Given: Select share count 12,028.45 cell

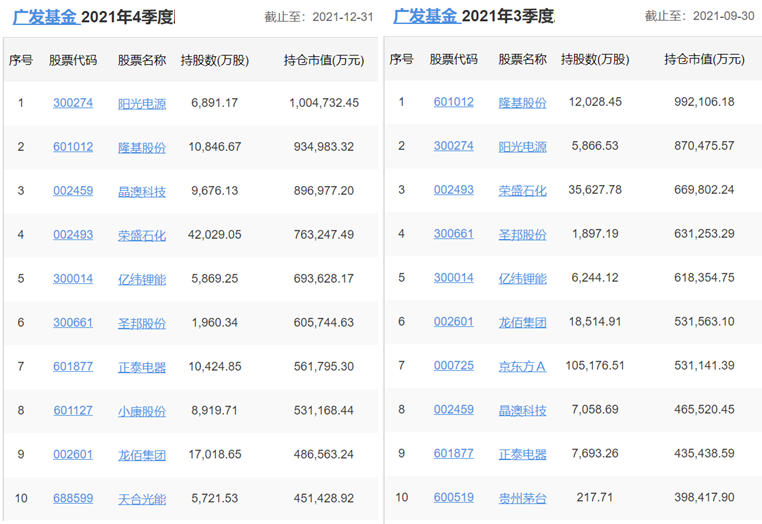Looking at the screenshot, I should pos(595,102).
